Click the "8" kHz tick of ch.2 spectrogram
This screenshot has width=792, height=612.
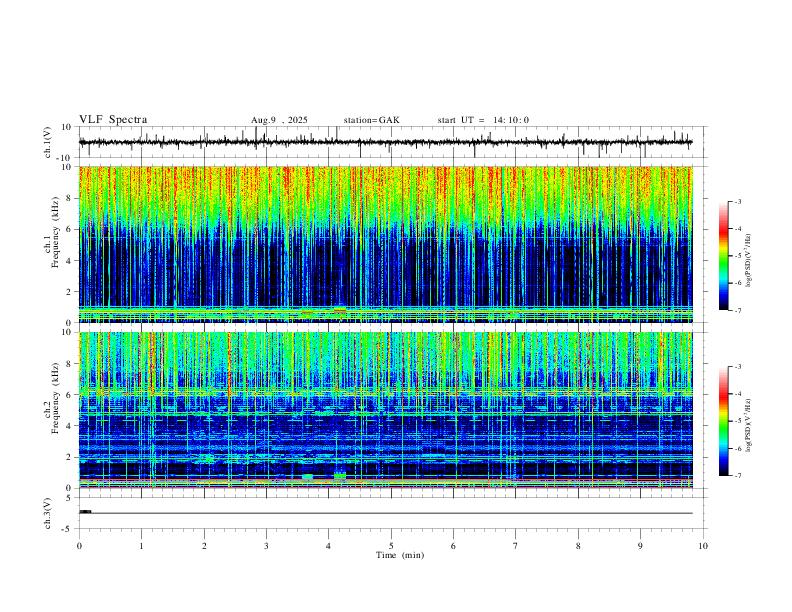(70, 364)
